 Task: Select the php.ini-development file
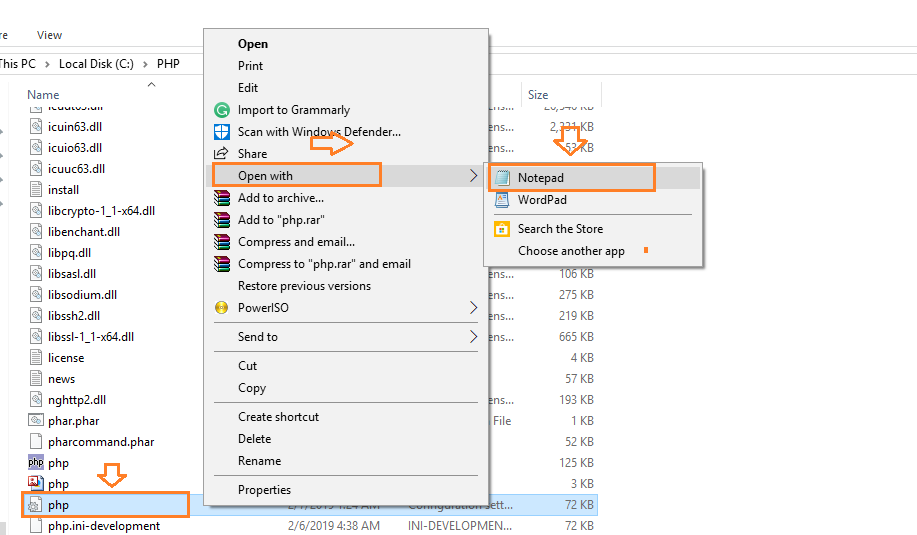pos(103,526)
